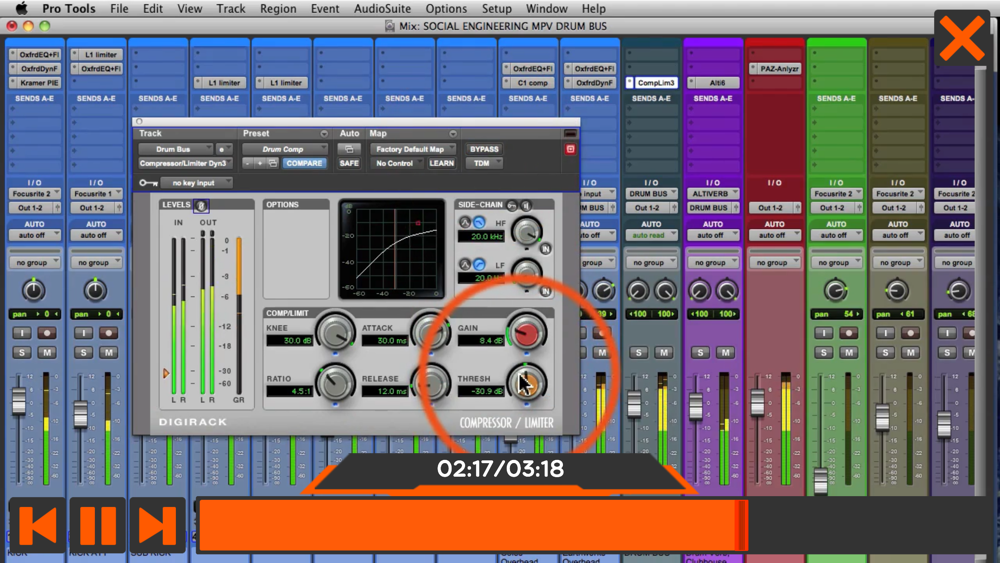Close the video player with the orange X
1000x563 pixels.
[962, 38]
